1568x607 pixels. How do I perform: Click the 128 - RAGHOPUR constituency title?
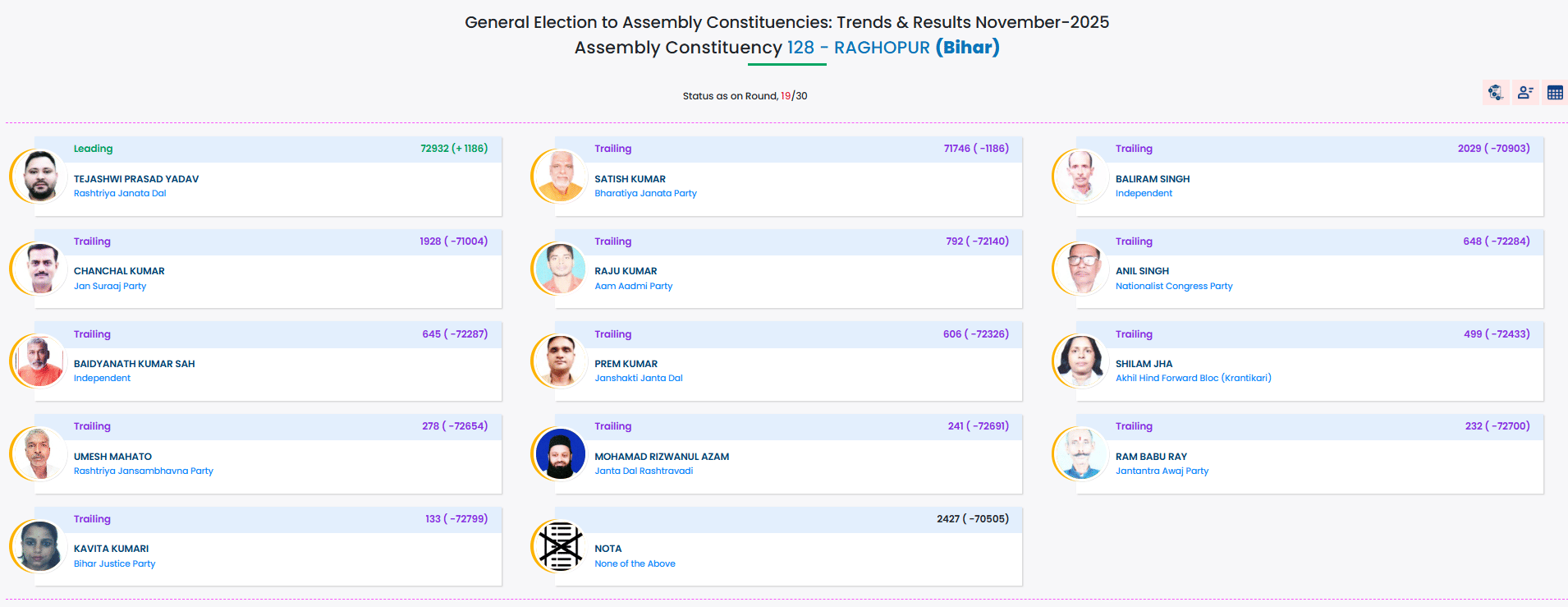coord(858,48)
